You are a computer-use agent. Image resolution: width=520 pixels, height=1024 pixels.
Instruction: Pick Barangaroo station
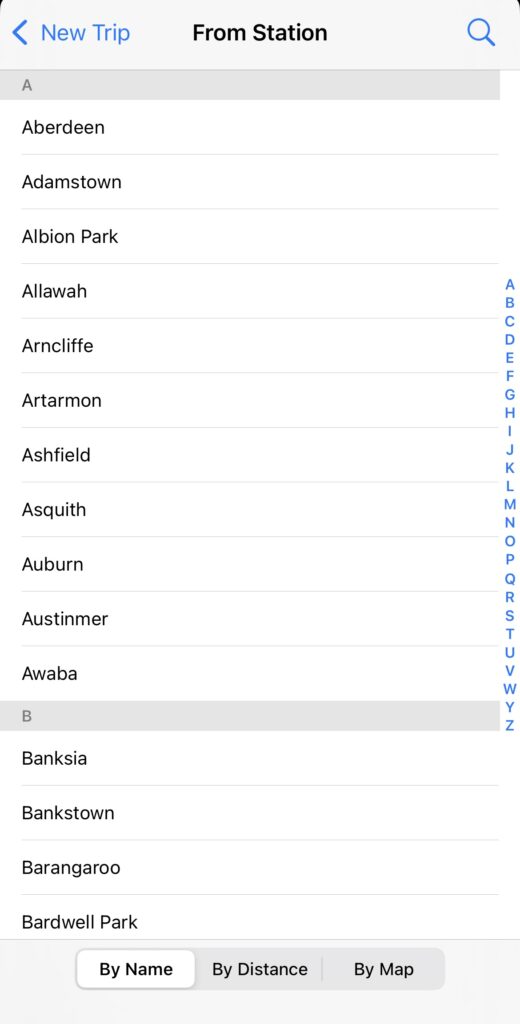[250, 868]
